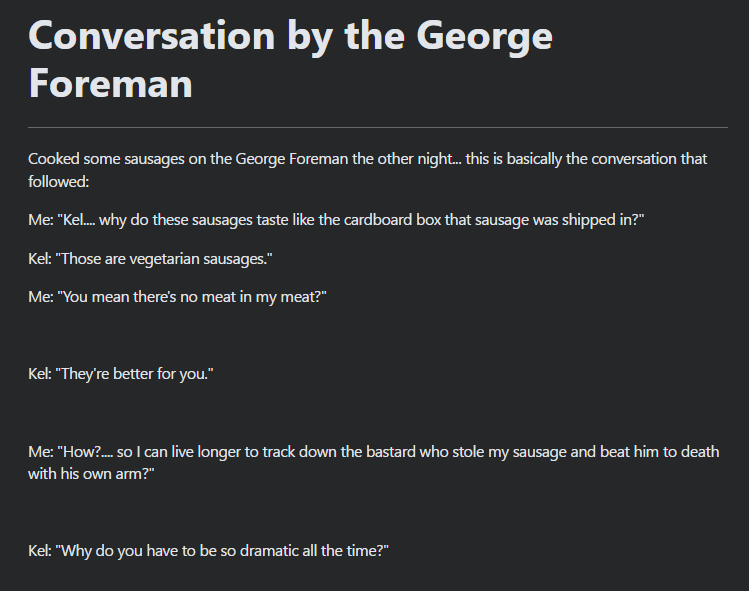
Task: Click the word "Foreman" in the heading
Action: [110, 82]
